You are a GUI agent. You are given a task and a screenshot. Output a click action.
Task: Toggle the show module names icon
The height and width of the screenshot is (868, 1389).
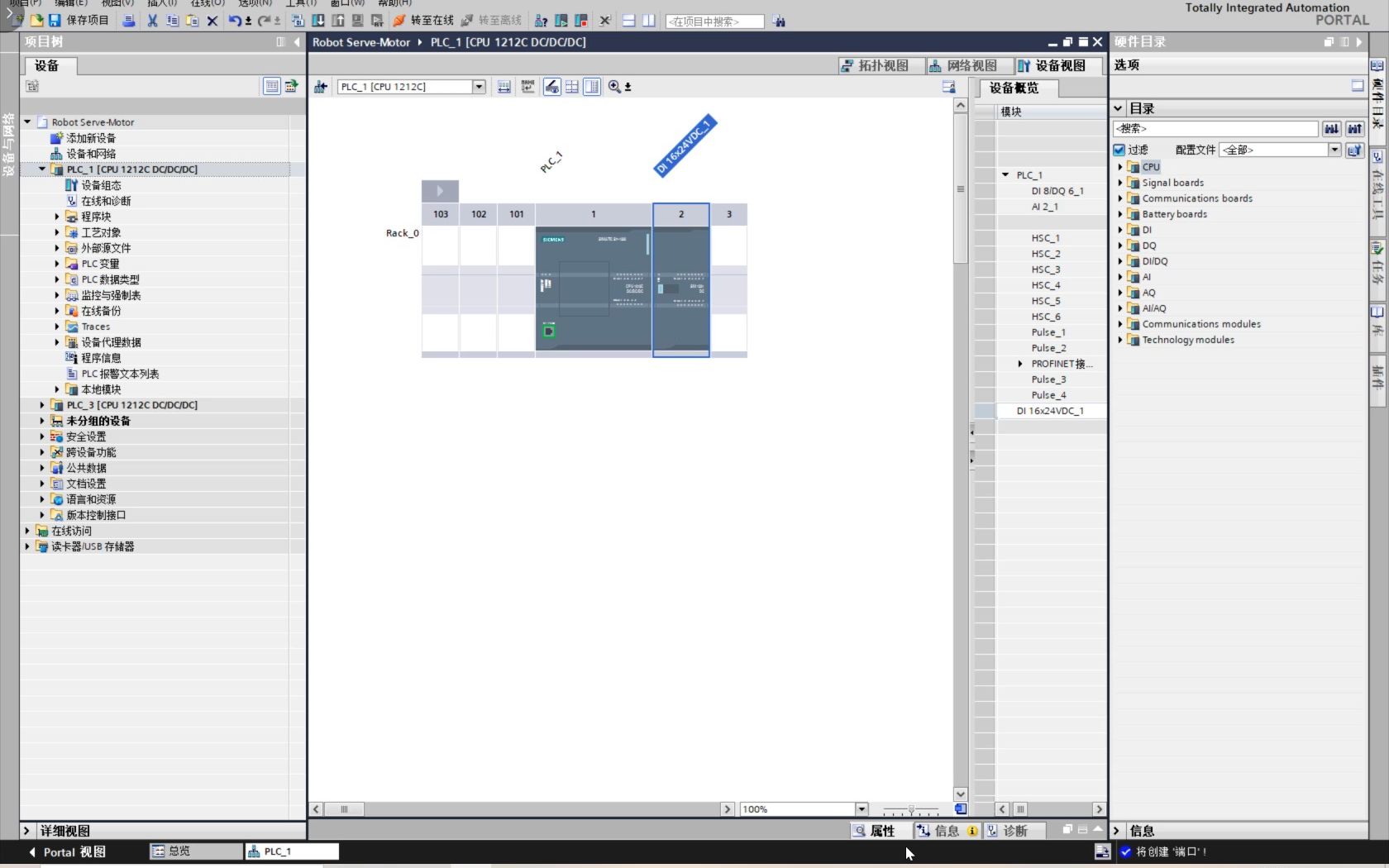(528, 87)
